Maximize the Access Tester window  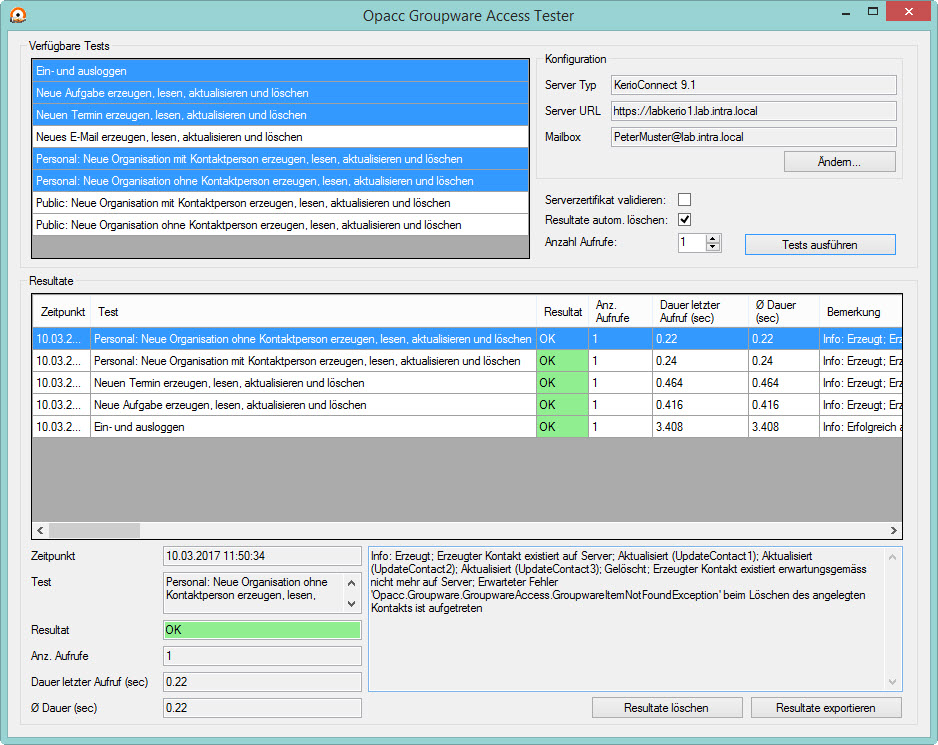873,12
